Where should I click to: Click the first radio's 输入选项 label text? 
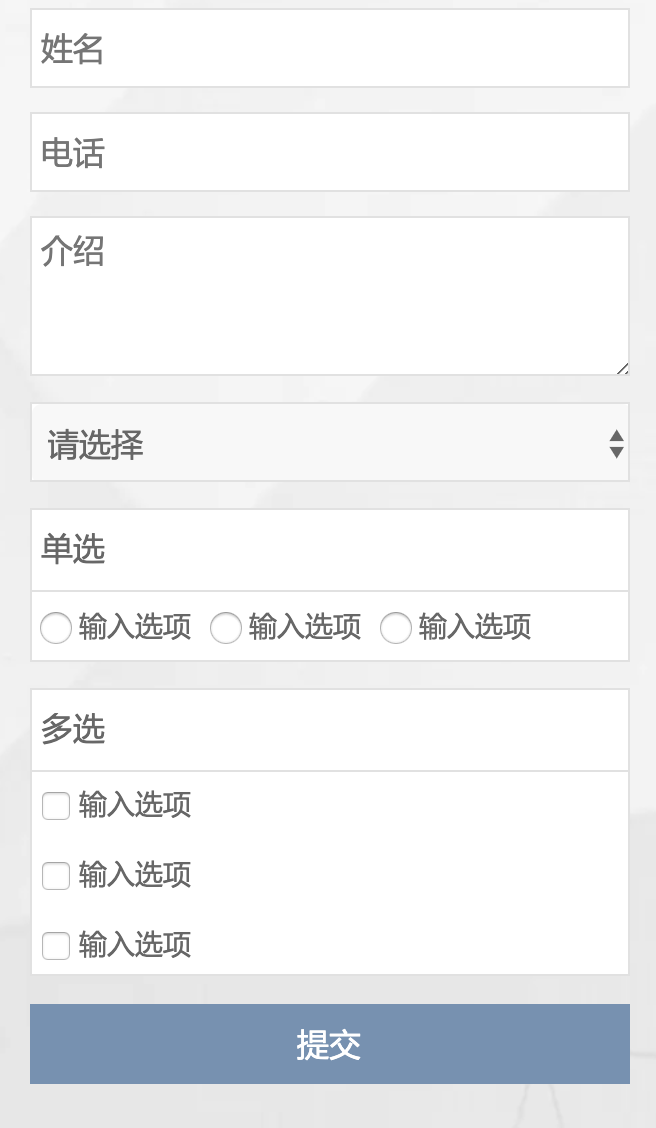point(135,627)
